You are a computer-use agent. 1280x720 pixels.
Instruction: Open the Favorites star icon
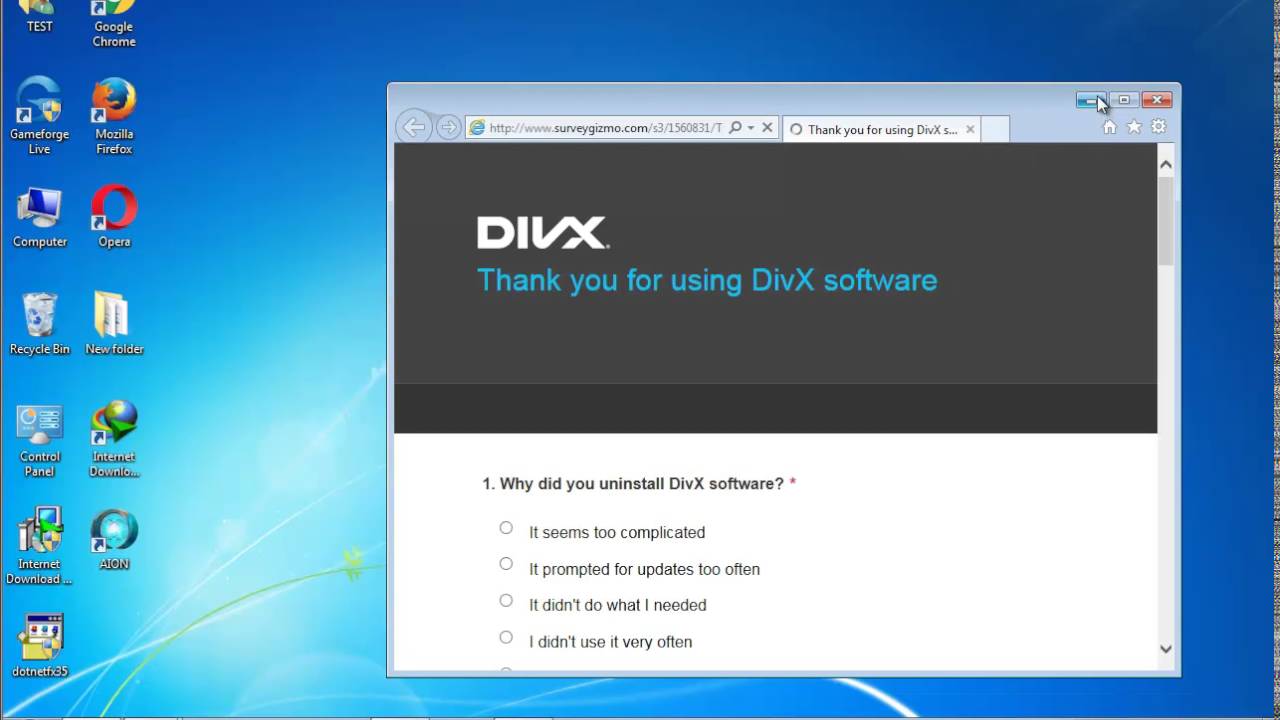pos(1134,127)
